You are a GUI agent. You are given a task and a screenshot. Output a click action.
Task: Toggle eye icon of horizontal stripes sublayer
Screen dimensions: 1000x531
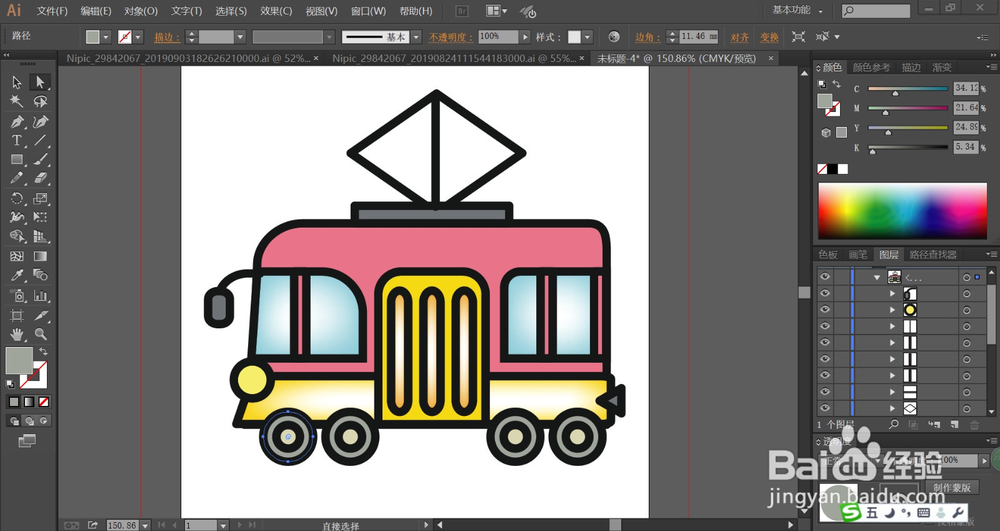click(825, 391)
